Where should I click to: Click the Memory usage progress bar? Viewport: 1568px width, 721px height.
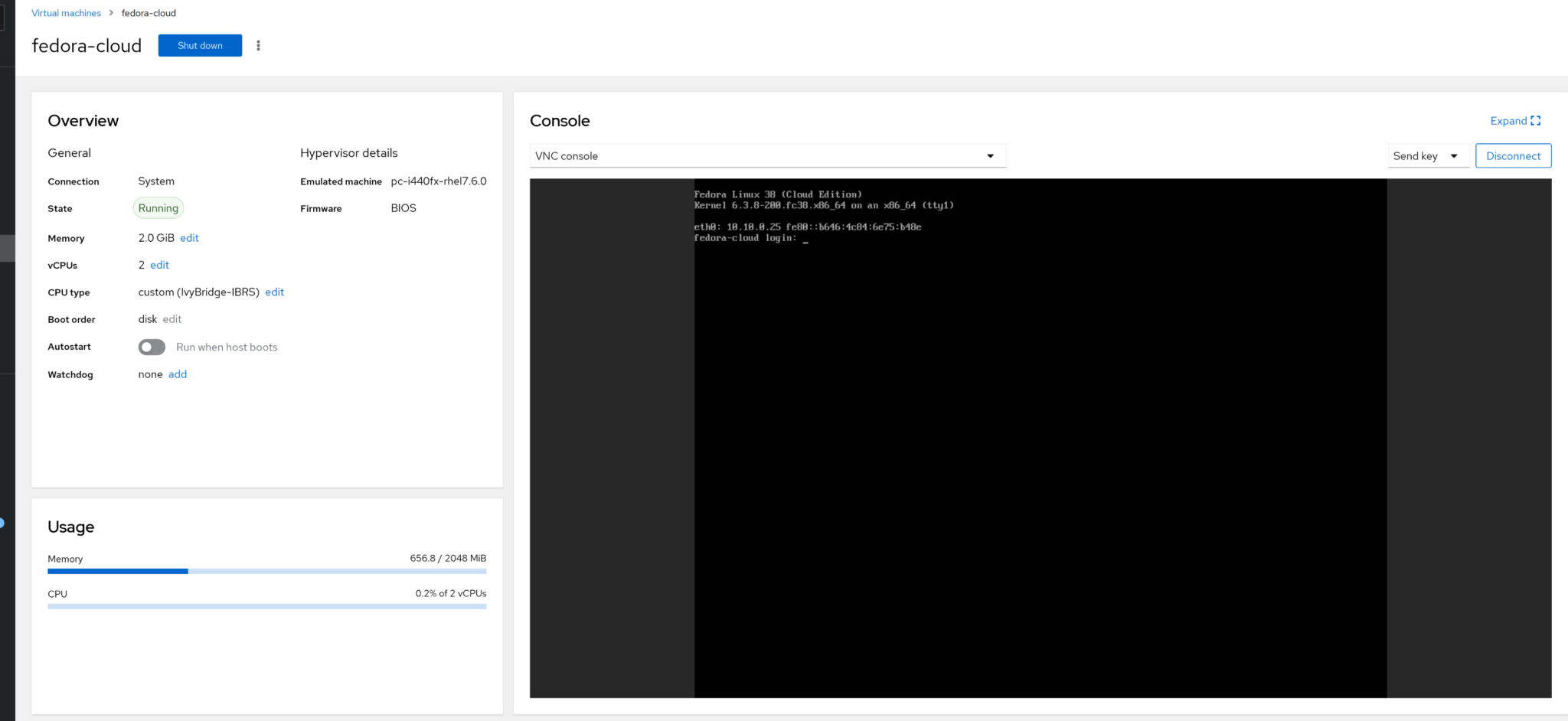[x=266, y=571]
